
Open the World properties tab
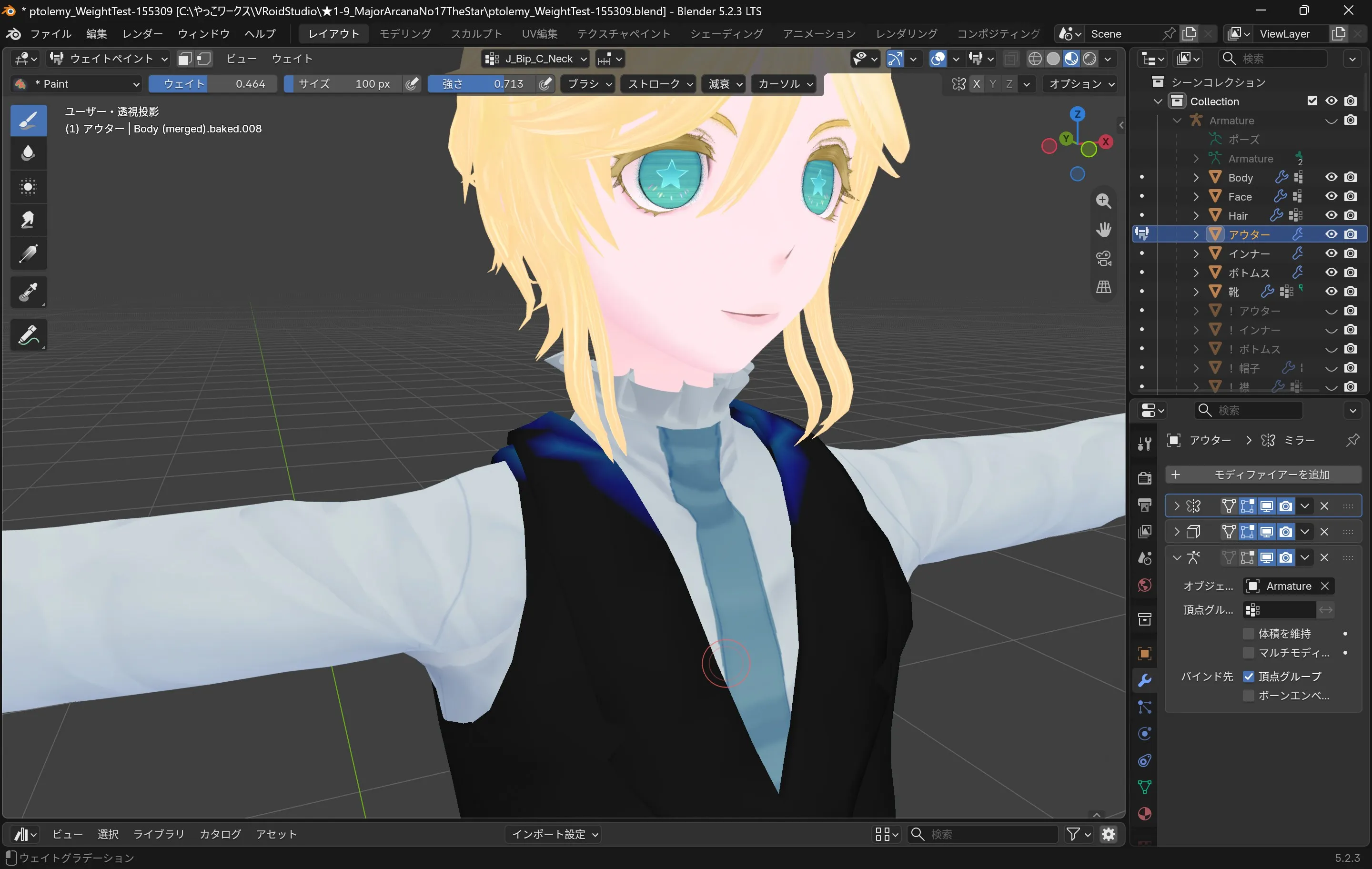1144,585
